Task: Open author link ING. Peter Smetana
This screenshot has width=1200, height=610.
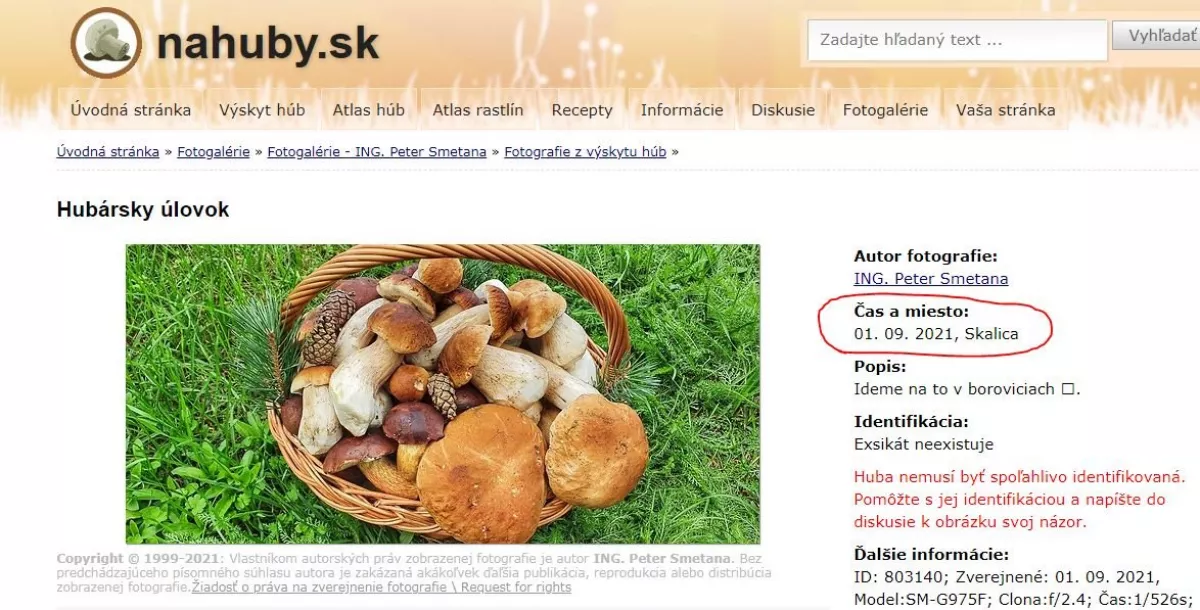Action: [931, 279]
